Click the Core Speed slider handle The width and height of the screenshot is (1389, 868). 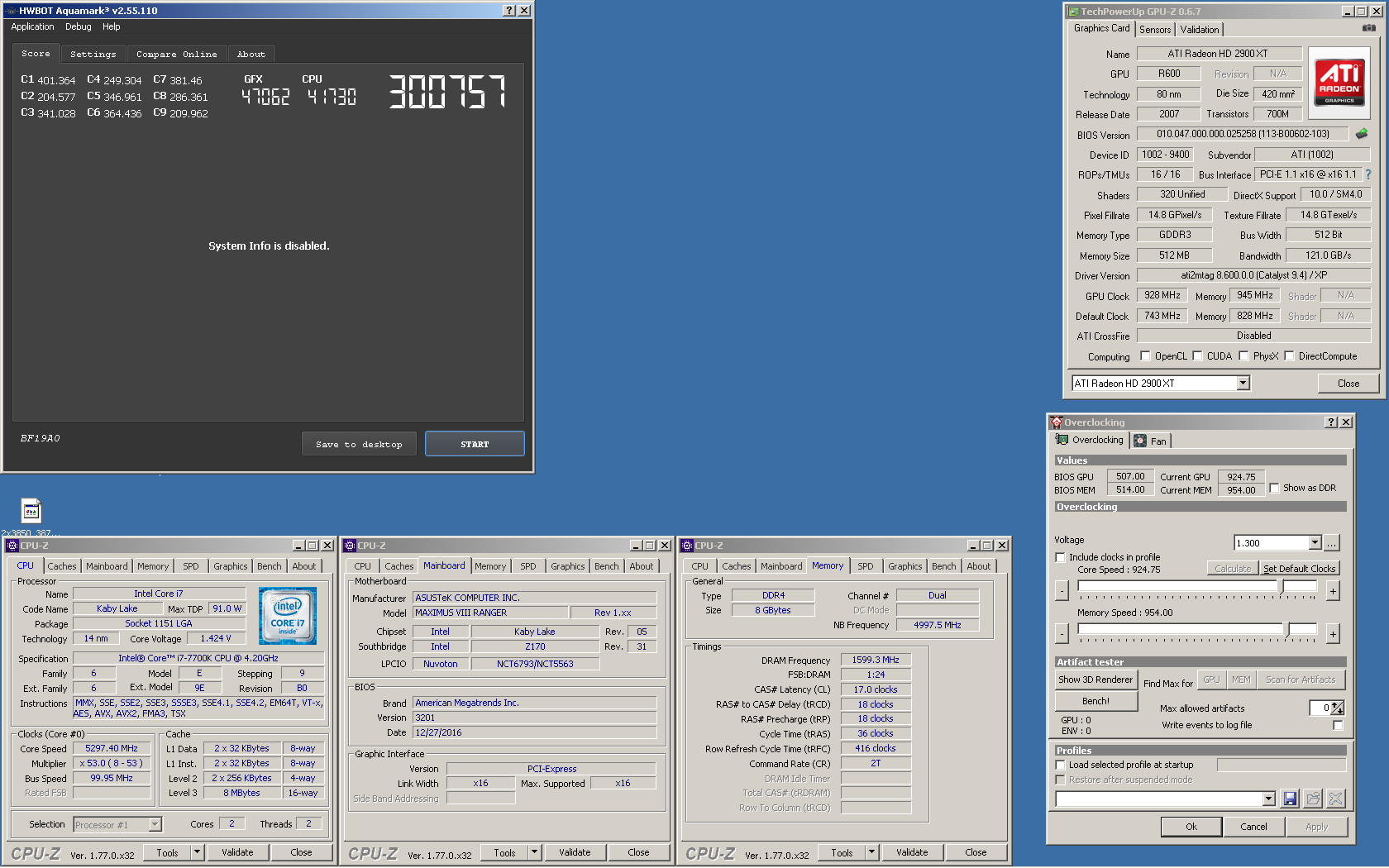click(1282, 587)
